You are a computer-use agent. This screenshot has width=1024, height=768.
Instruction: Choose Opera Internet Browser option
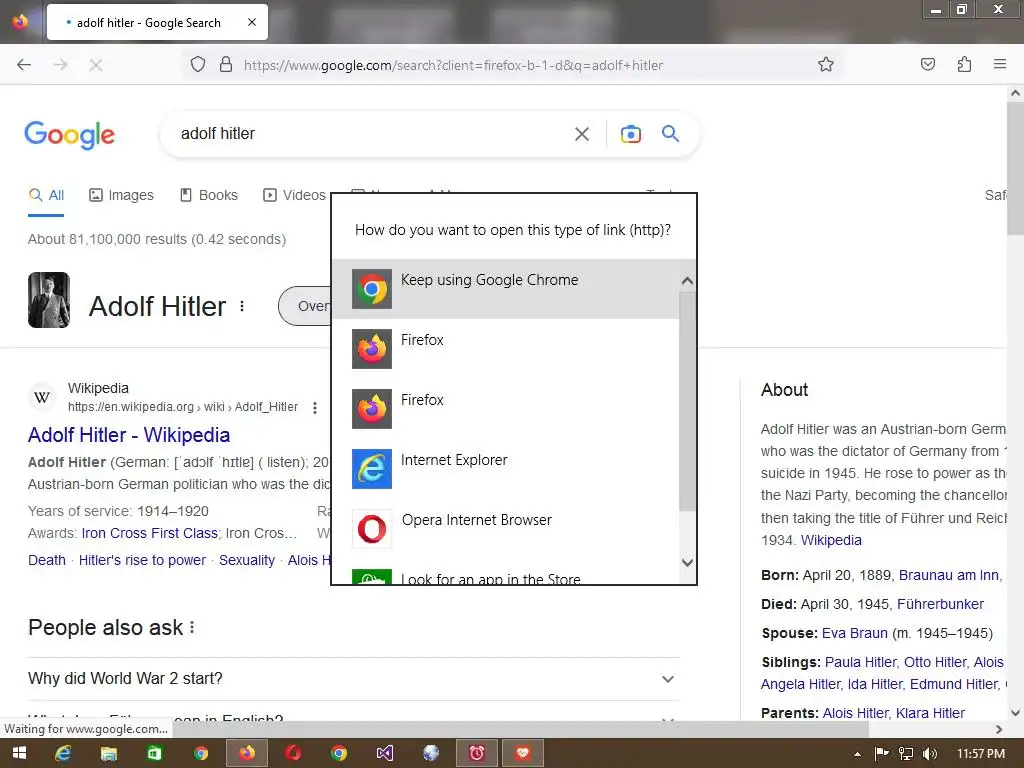coord(505,528)
